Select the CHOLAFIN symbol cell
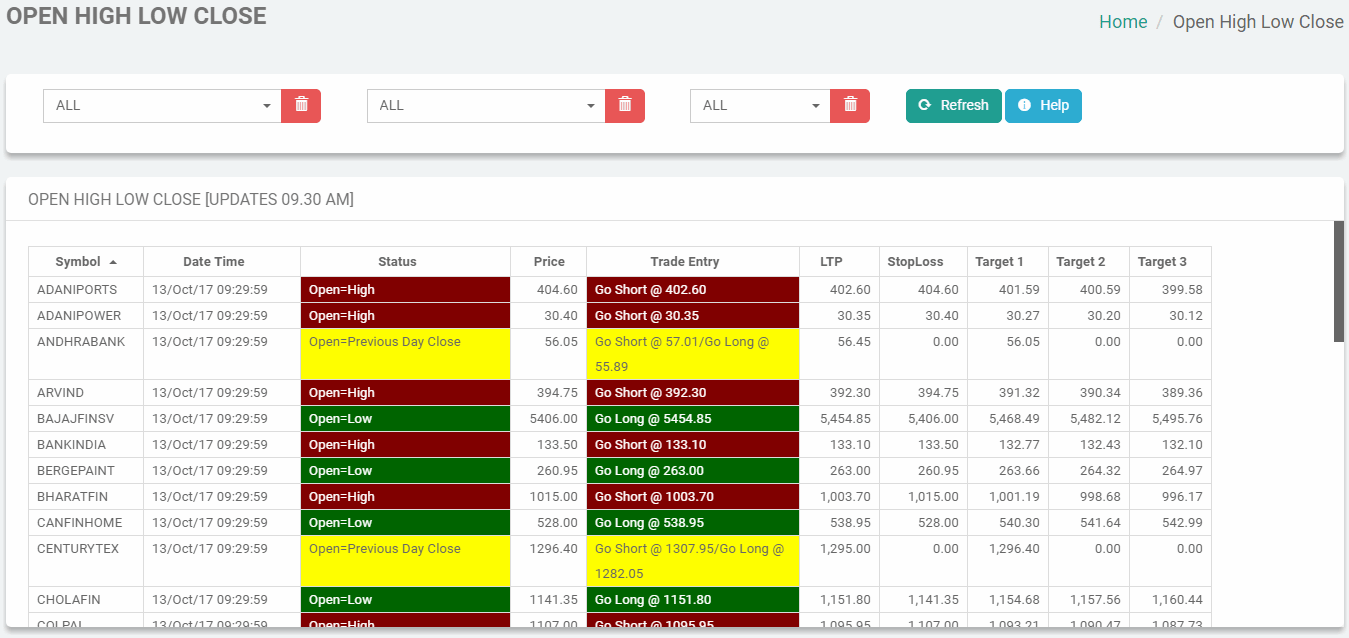1349x638 pixels. (x=86, y=600)
